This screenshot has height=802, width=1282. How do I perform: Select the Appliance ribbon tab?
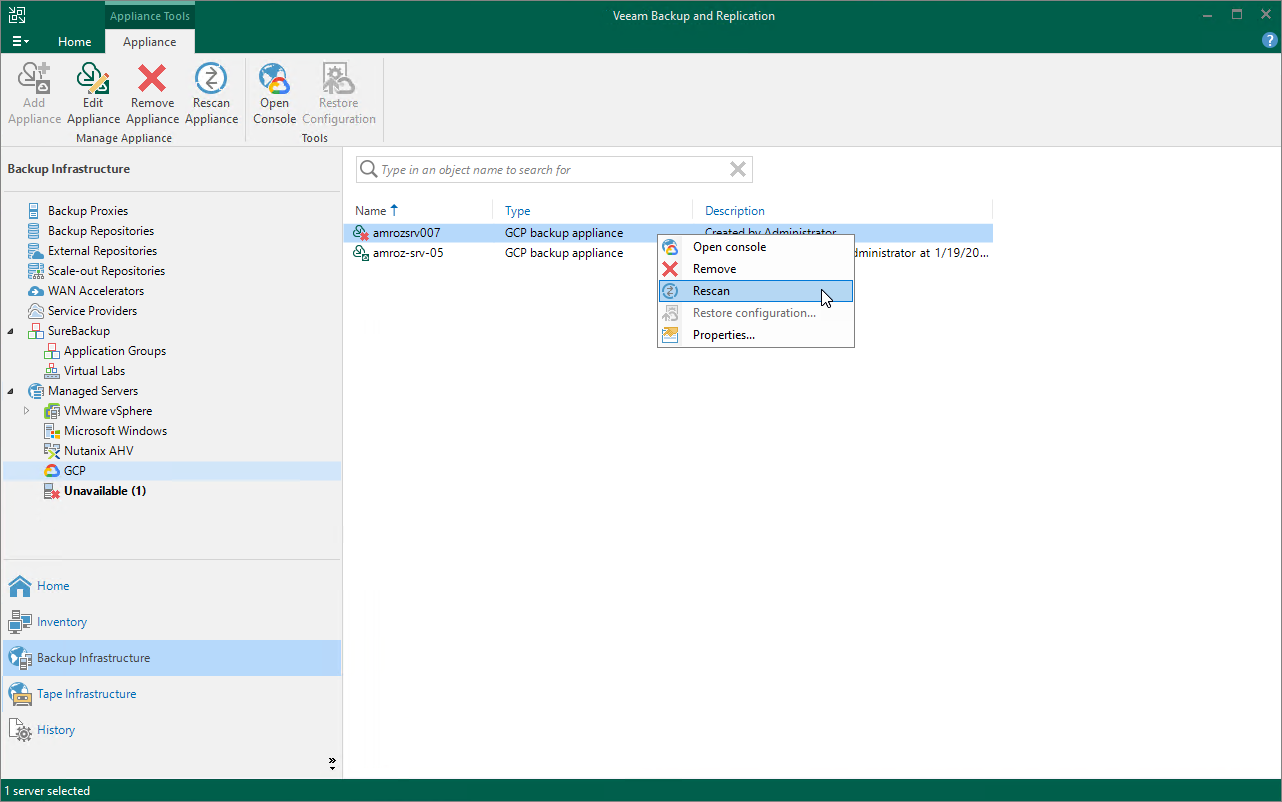click(150, 42)
